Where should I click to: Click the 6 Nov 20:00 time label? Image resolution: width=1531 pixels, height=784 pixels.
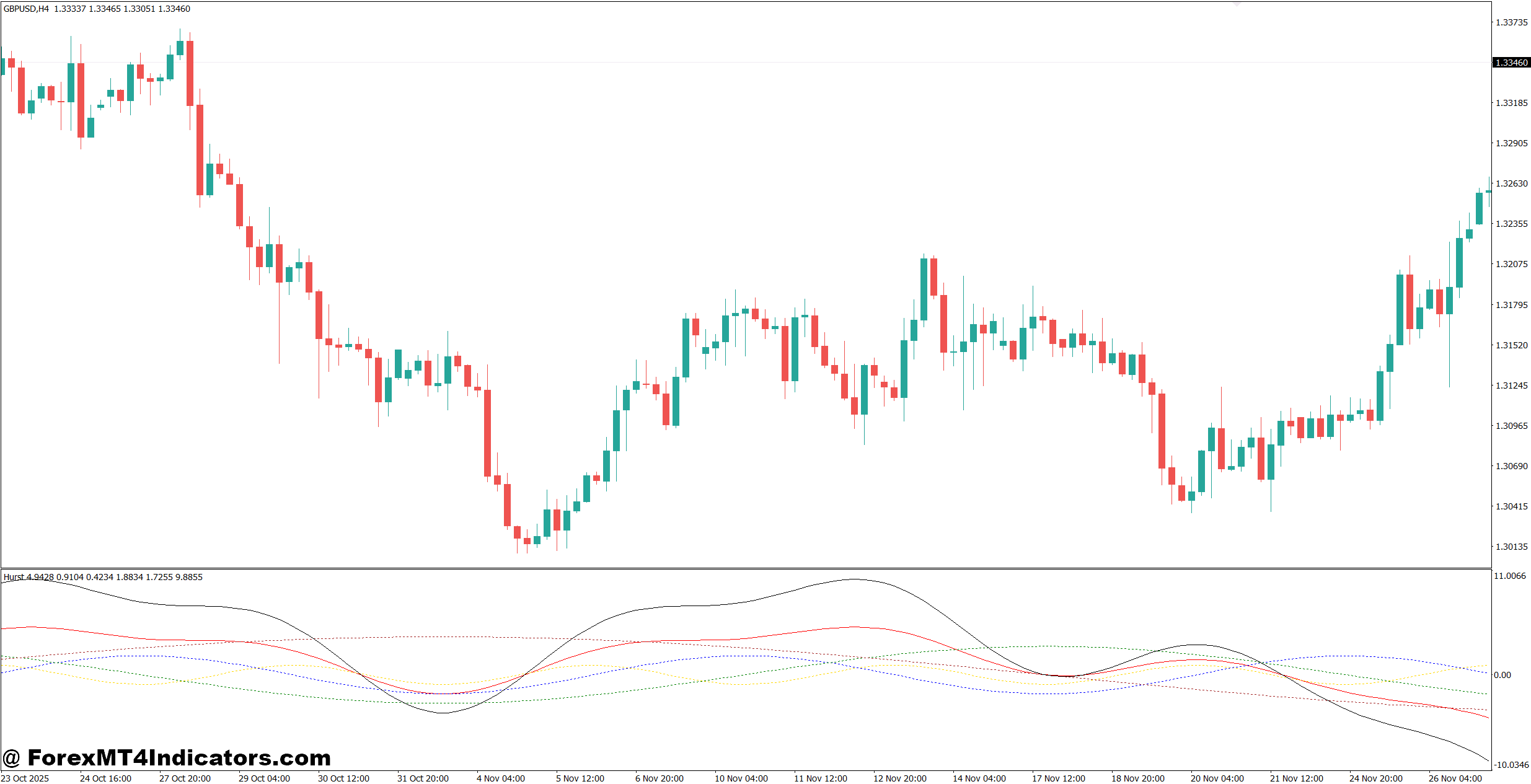click(x=660, y=778)
